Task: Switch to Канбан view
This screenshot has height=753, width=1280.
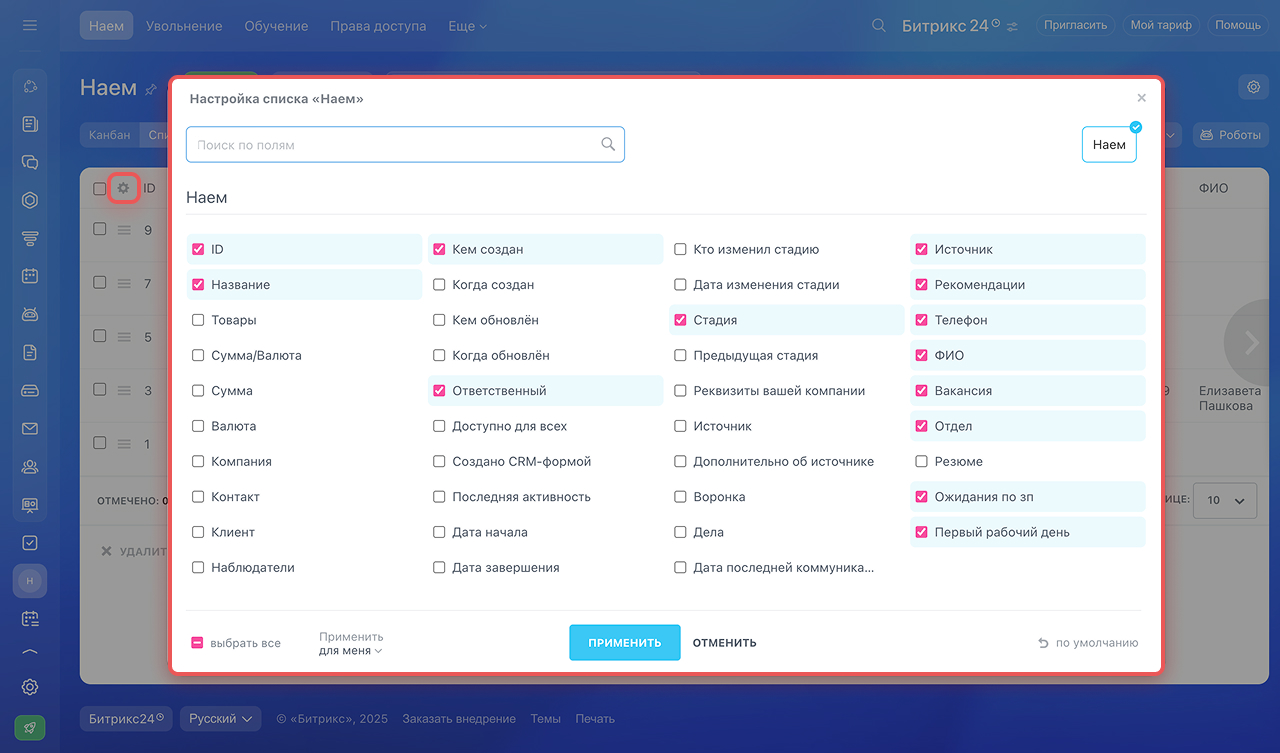Action: pos(109,135)
